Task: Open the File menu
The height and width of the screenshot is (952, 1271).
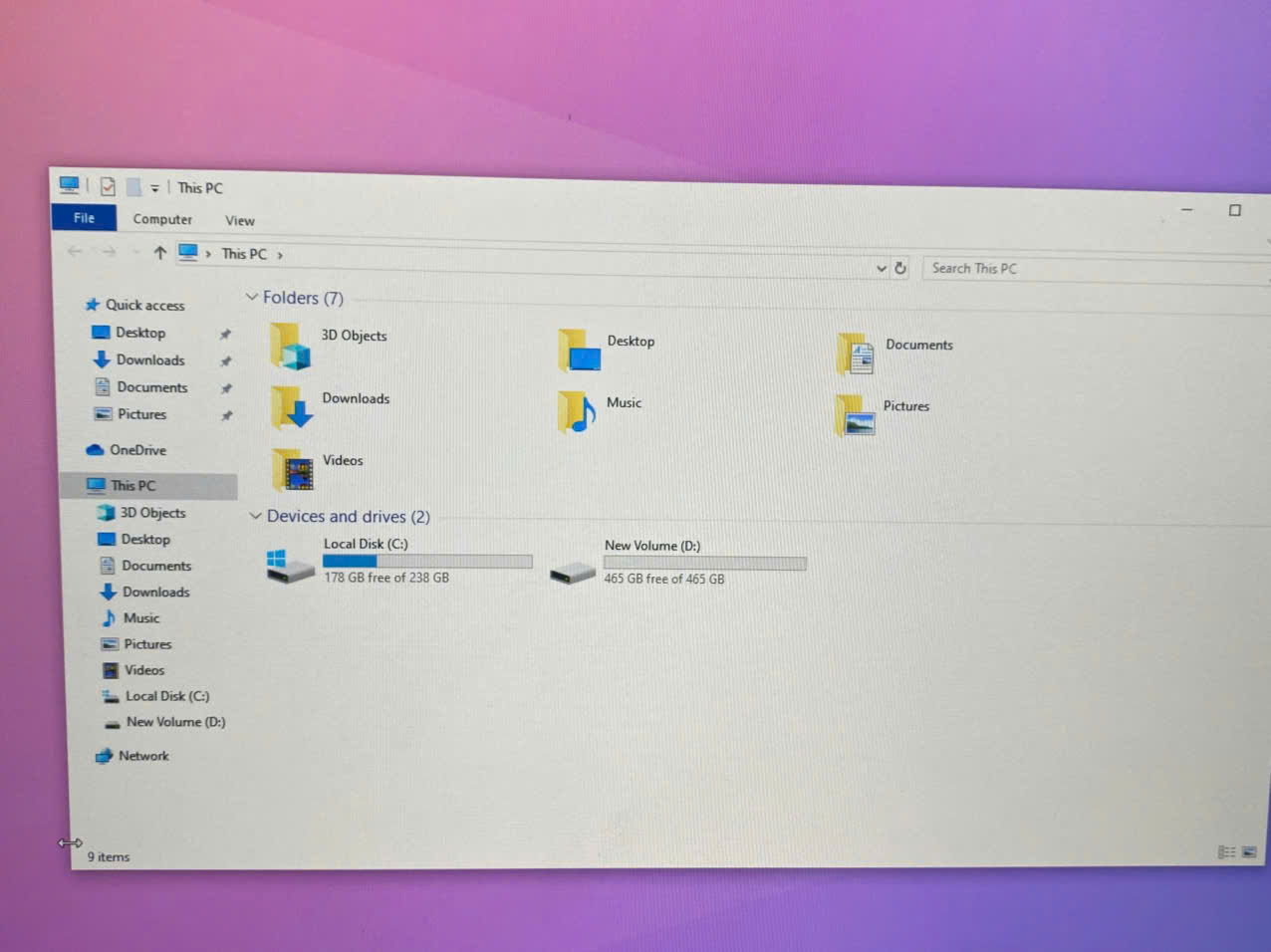Action: (x=84, y=218)
